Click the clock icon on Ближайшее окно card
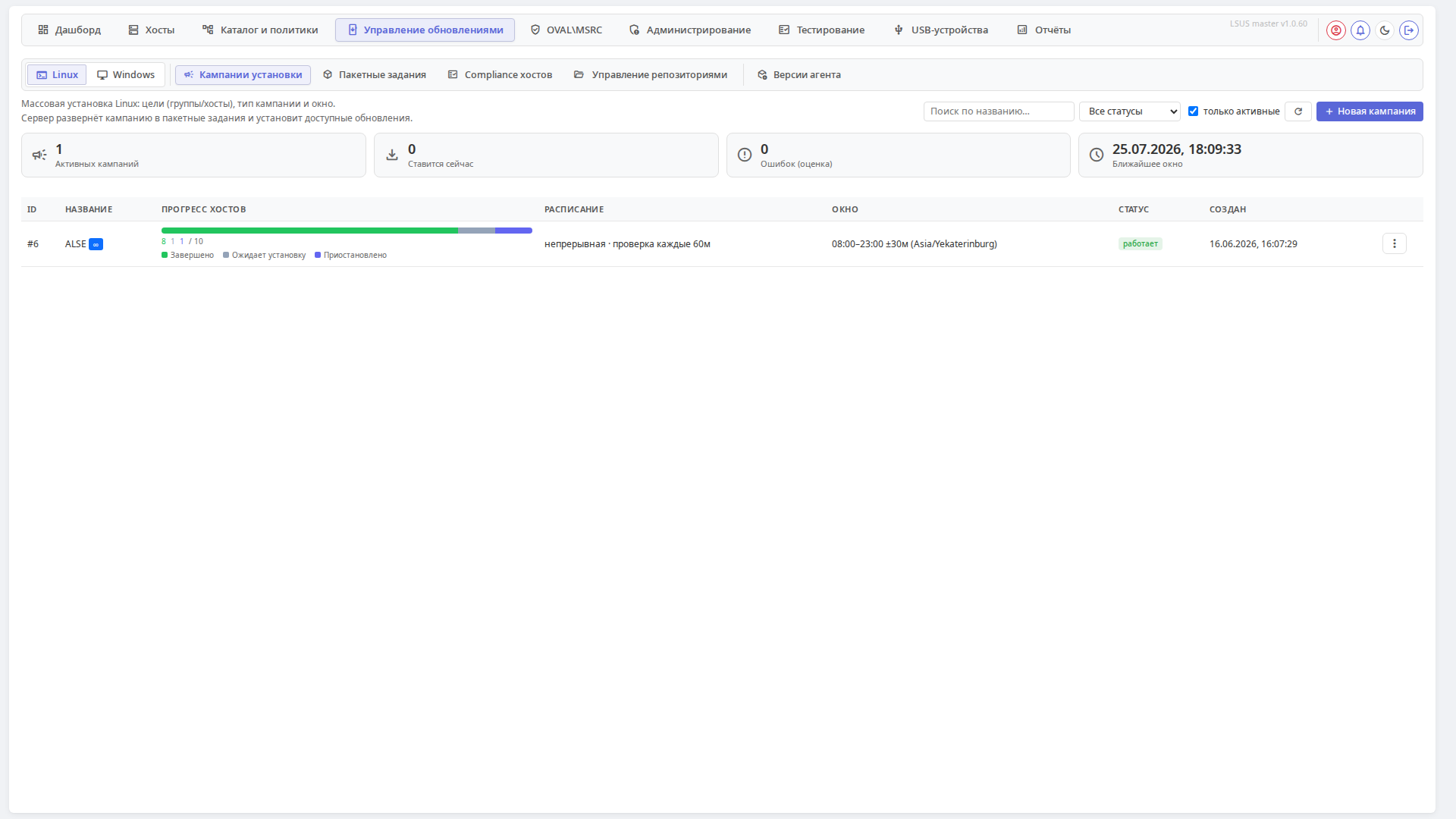1456x819 pixels. tap(1096, 155)
